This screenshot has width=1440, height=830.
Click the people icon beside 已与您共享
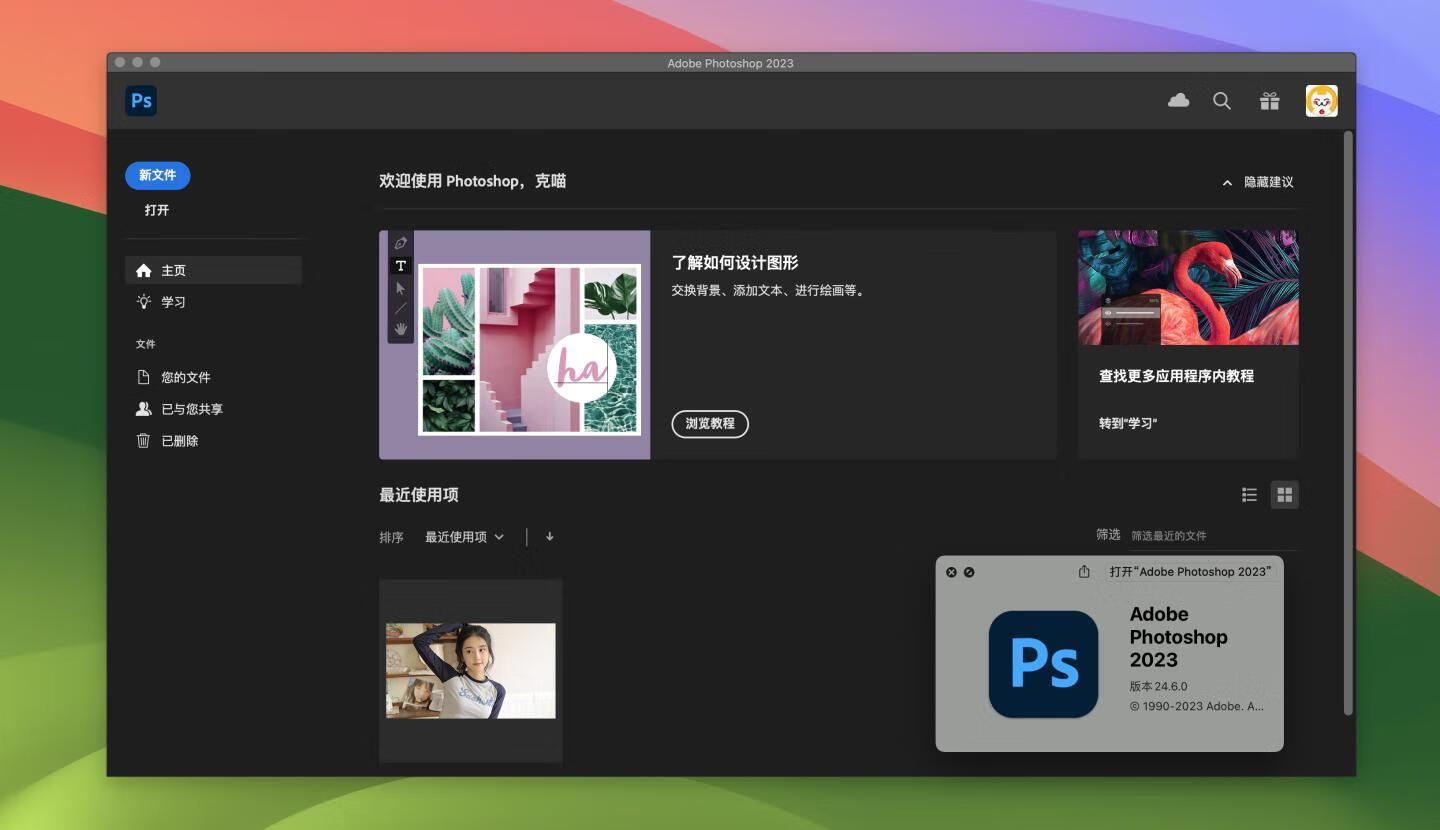[144, 409]
